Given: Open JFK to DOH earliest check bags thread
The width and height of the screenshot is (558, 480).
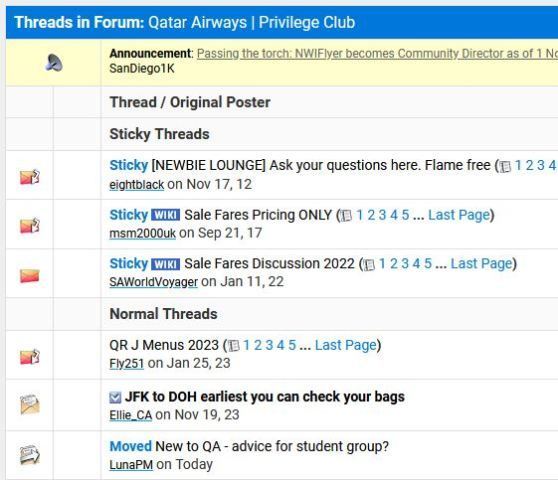Looking at the screenshot, I should click(265, 397).
